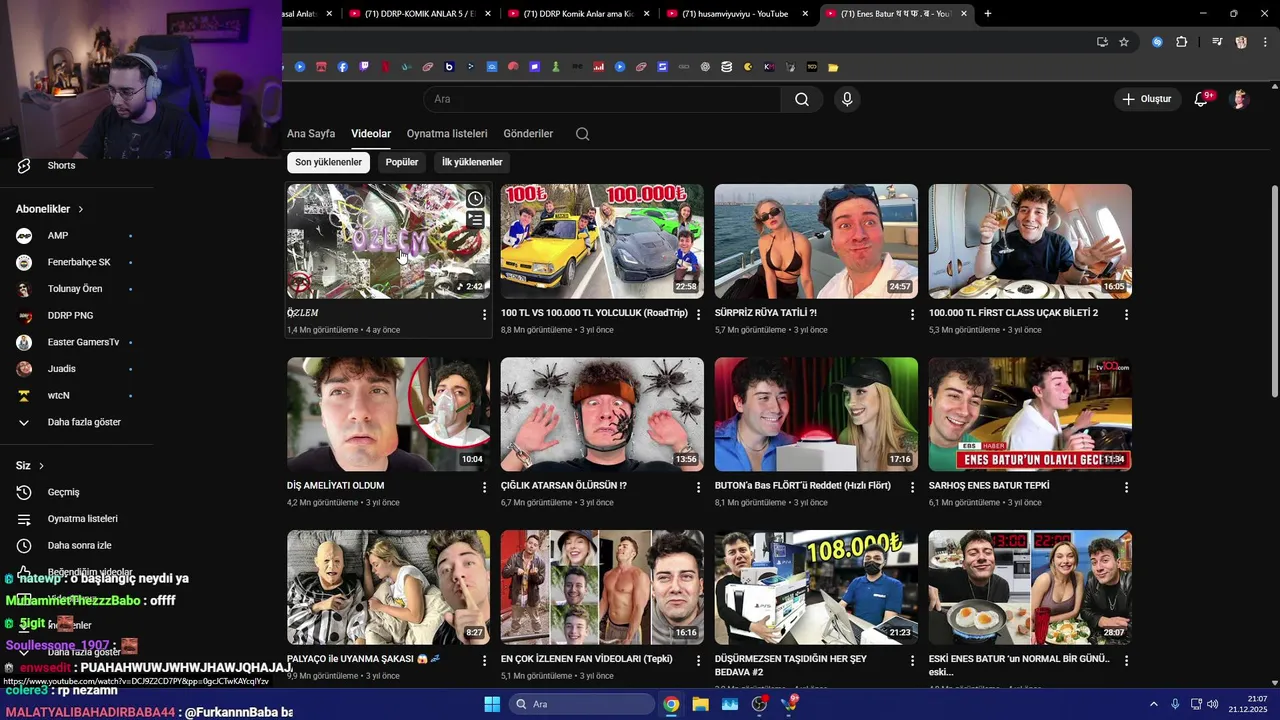Click the YouTube search magnifier button
Viewport: 1280px width, 720px height.
pyautogui.click(x=802, y=99)
